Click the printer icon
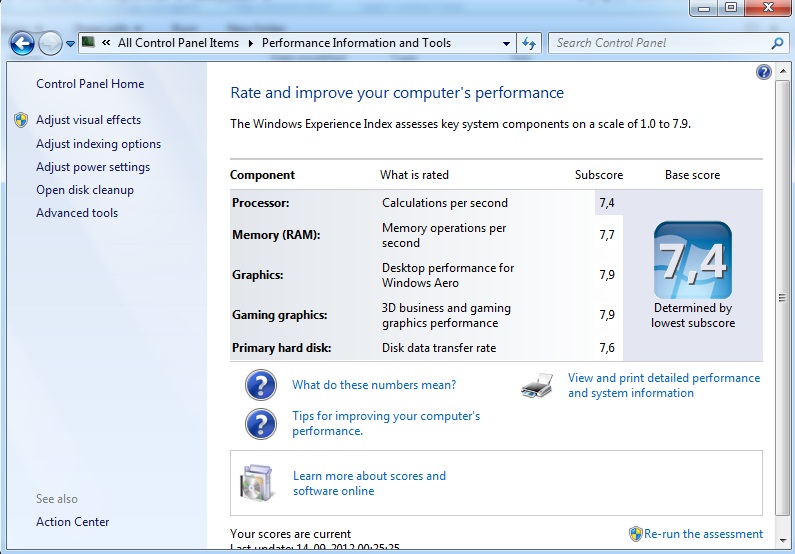The height and width of the screenshot is (554, 795). point(537,386)
